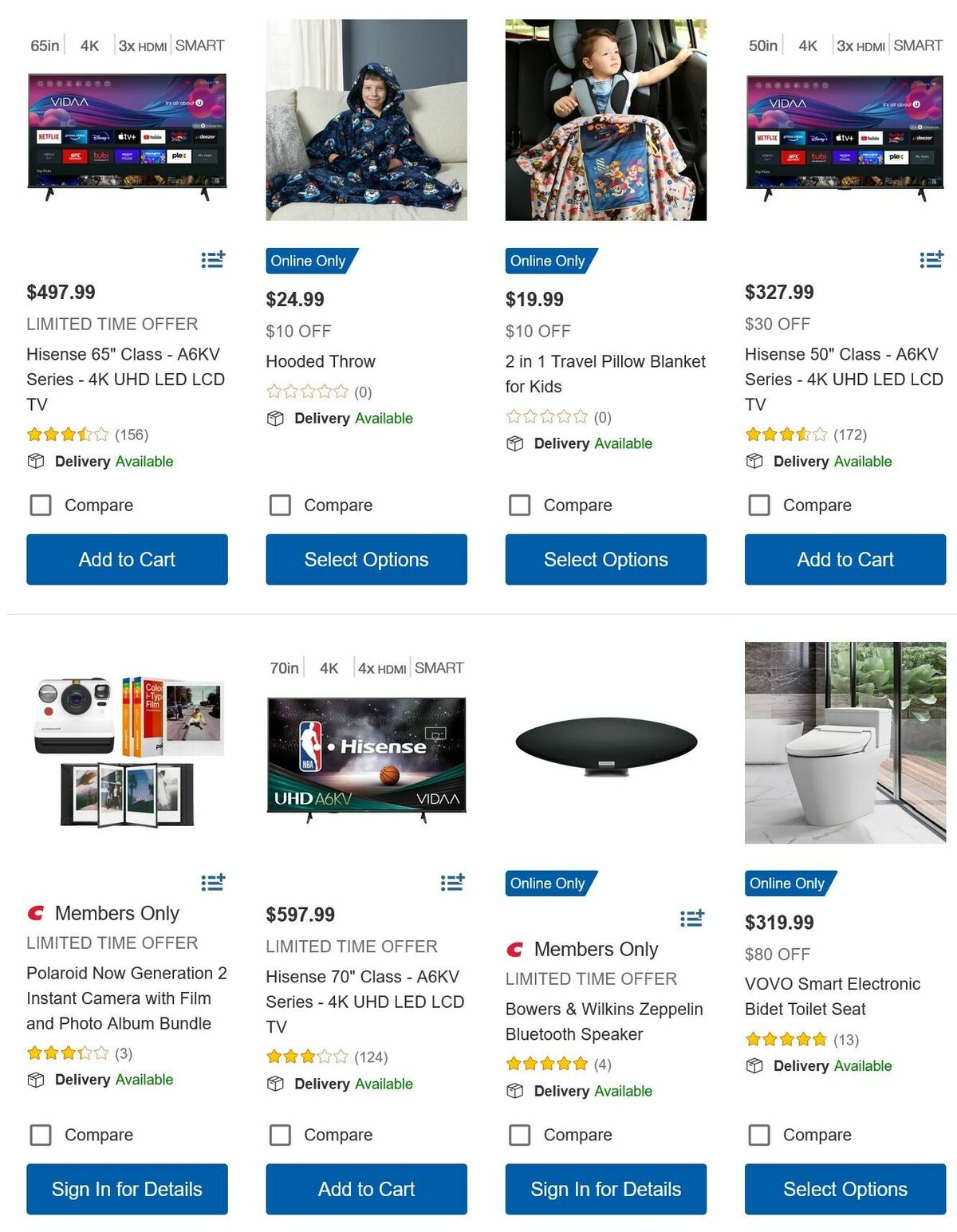Add Hisense 50" TV to cart

pyautogui.click(x=845, y=560)
